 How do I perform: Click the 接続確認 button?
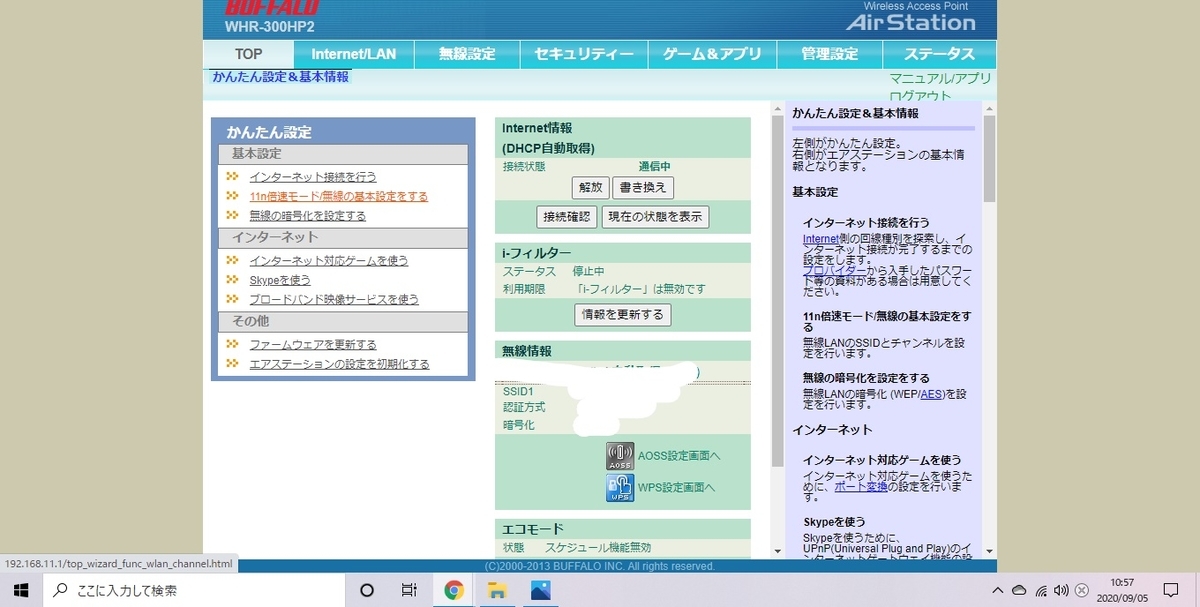tap(567, 216)
